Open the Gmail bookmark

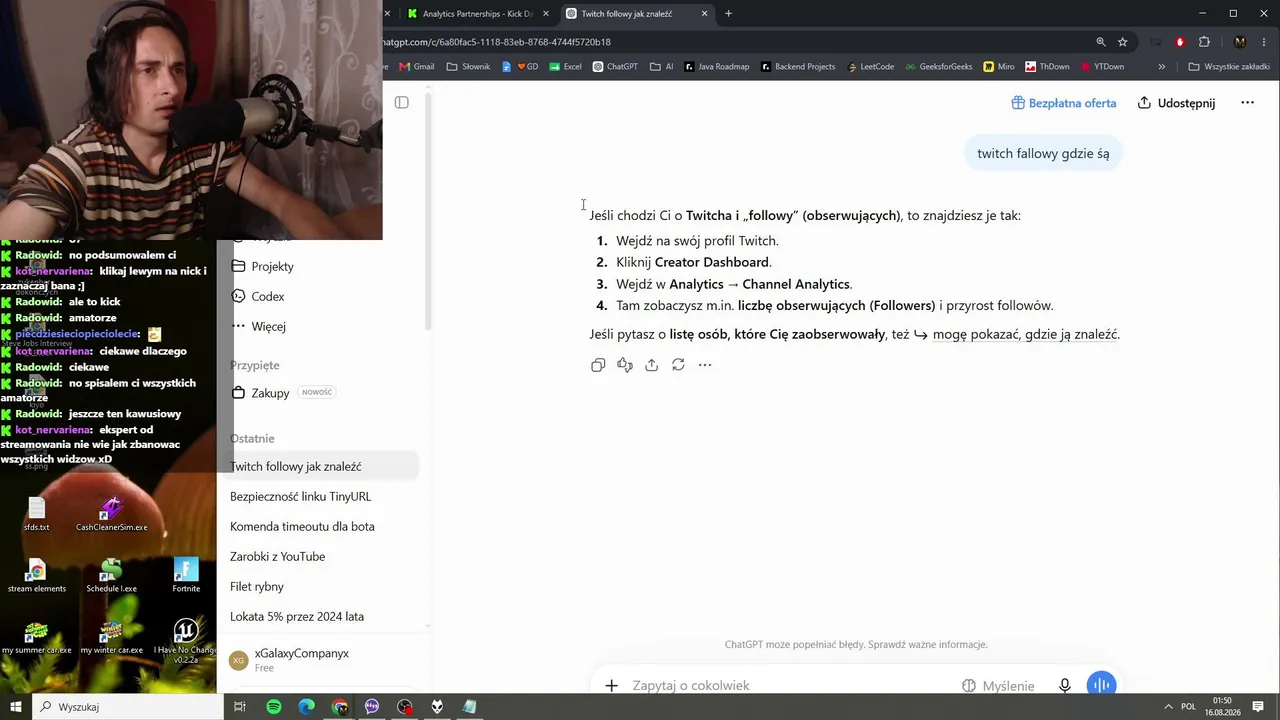click(x=417, y=67)
